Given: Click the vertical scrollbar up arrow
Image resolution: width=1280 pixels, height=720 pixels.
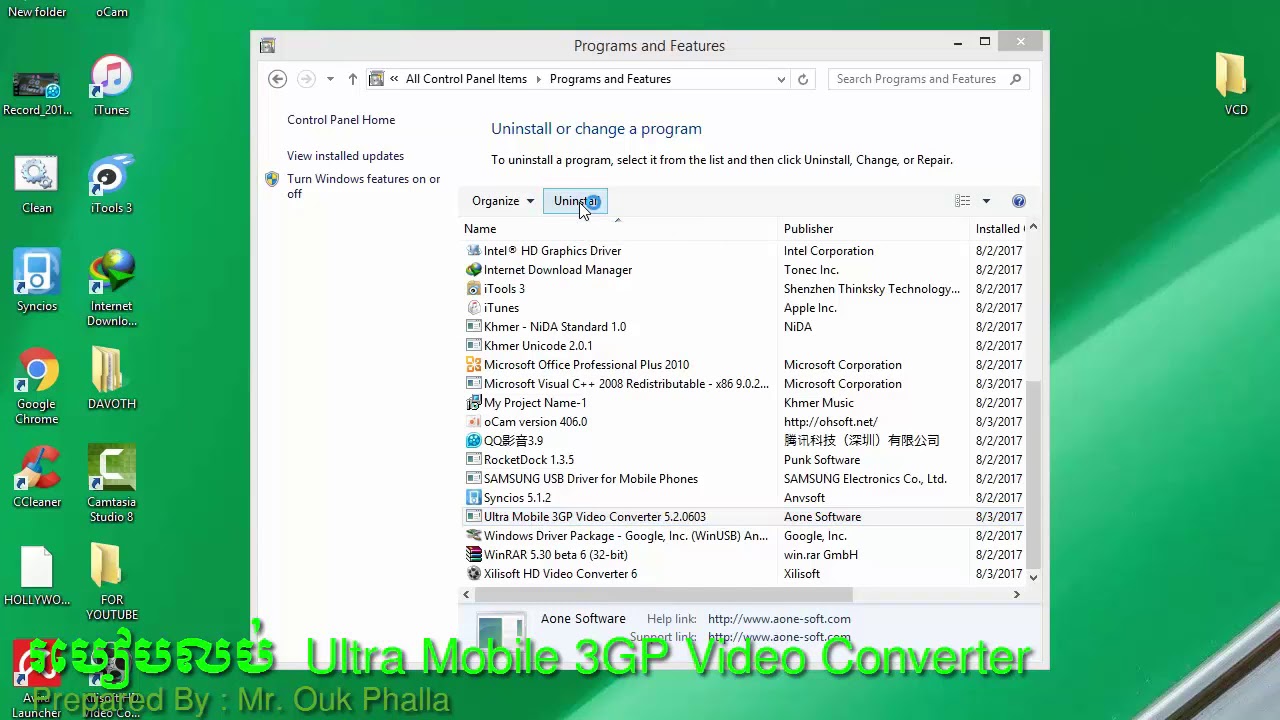Looking at the screenshot, I should 1033,228.
